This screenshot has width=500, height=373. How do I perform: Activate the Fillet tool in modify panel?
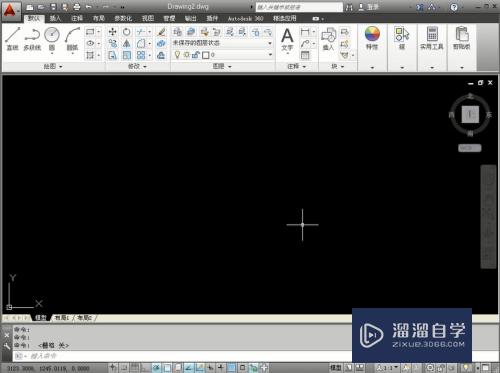[x=141, y=43]
